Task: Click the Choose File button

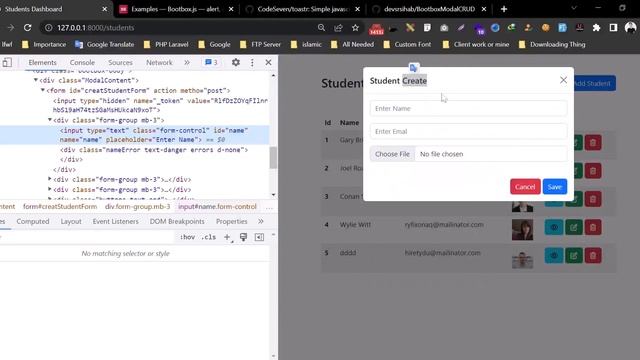Action: coord(392,154)
